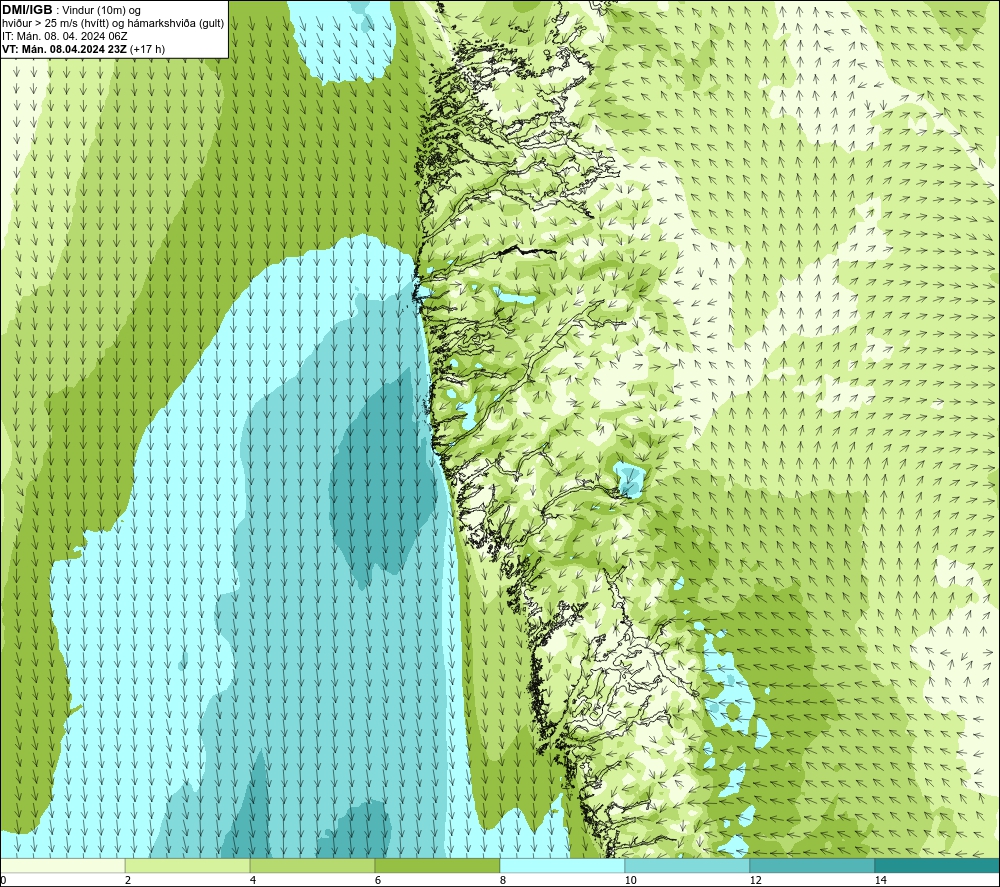The height and width of the screenshot is (887, 1000).
Task: Click the 4–6 m/s green legend swatch
Action: (312, 865)
